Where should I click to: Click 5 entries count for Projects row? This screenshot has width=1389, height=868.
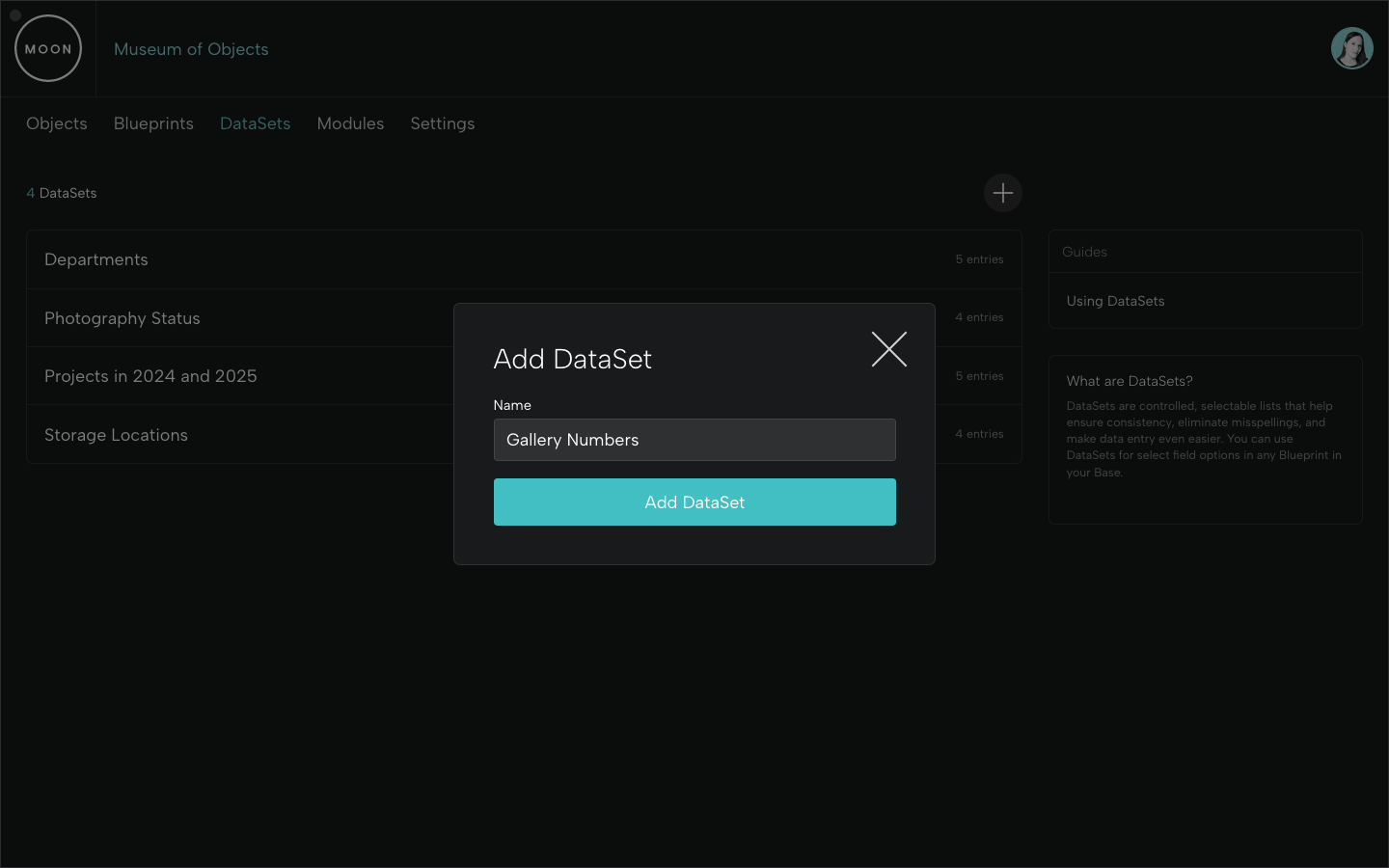[x=979, y=376]
